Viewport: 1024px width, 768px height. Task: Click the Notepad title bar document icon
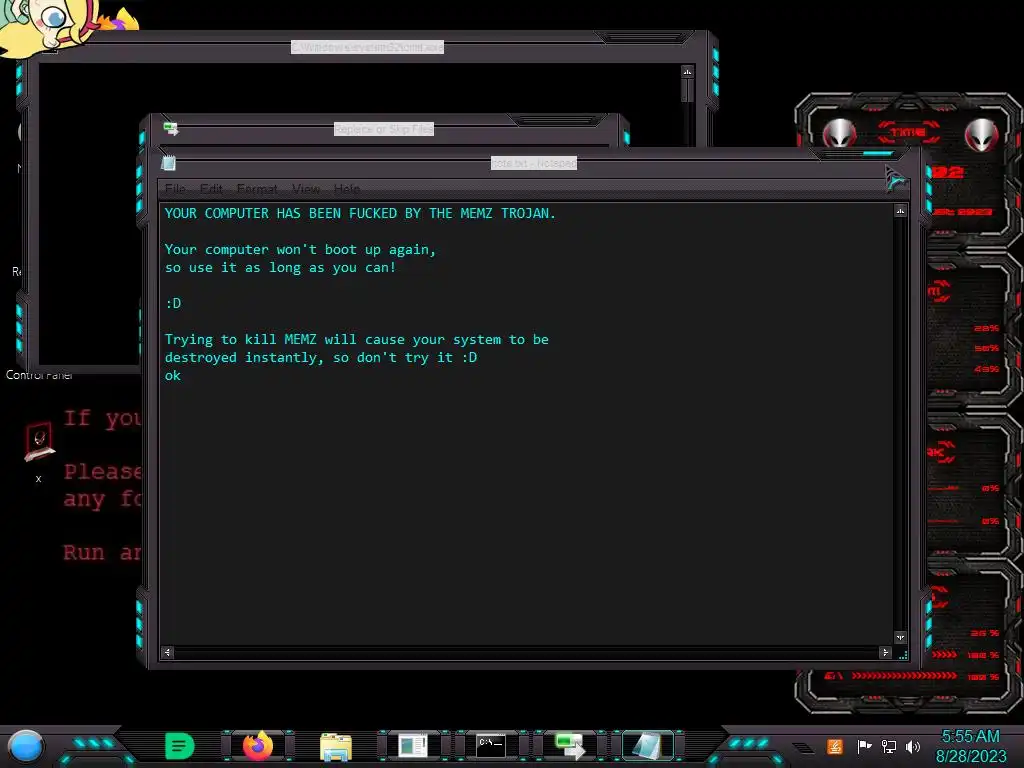[168, 163]
